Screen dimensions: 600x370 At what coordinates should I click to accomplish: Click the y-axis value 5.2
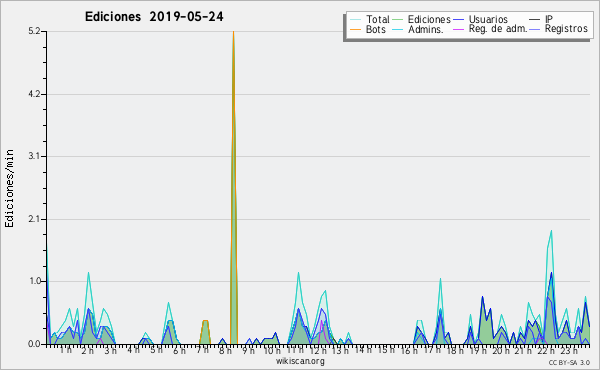(34, 31)
